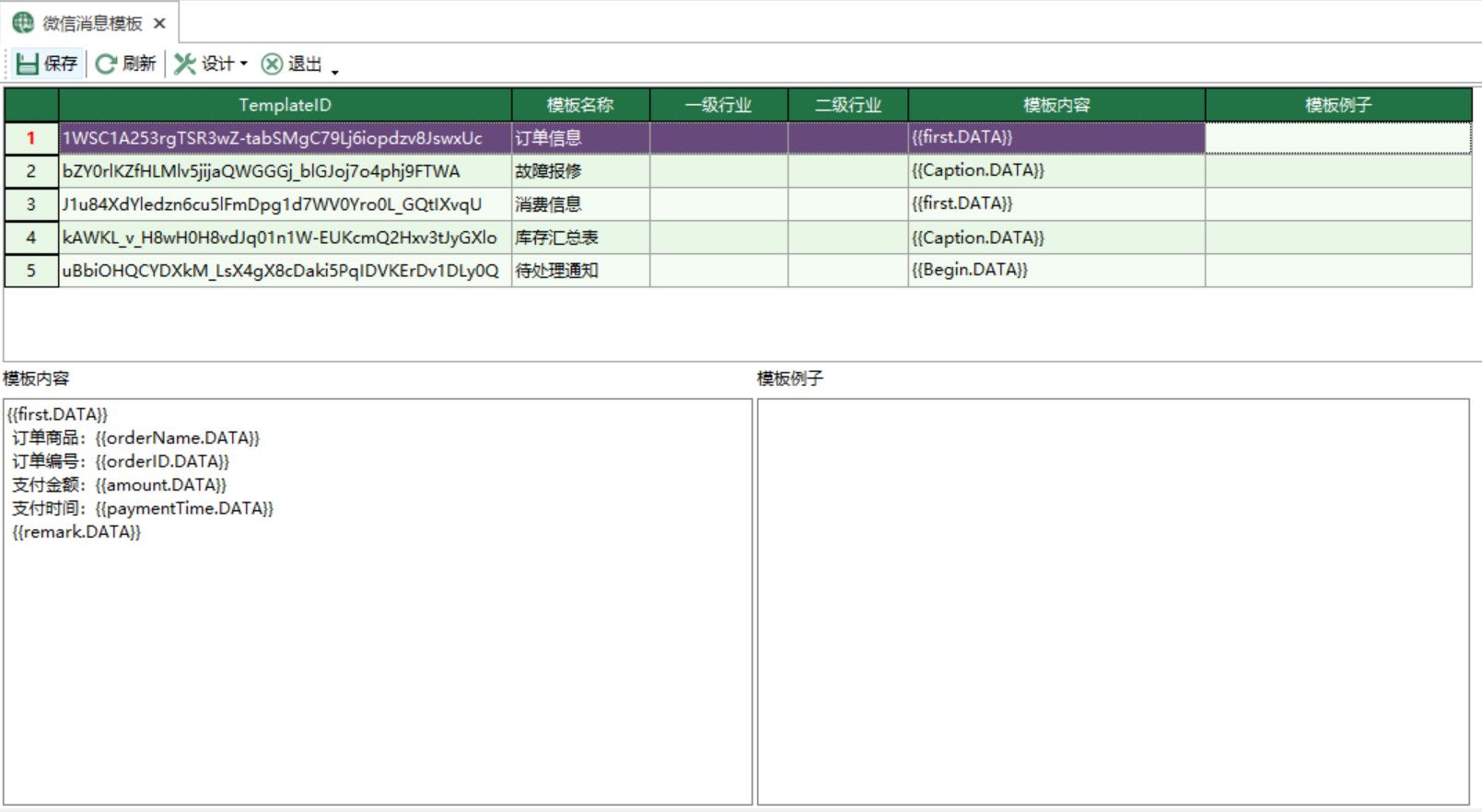The width and height of the screenshot is (1482, 812).
Task: Click the 模板例子 column header
Action: click(x=1338, y=105)
